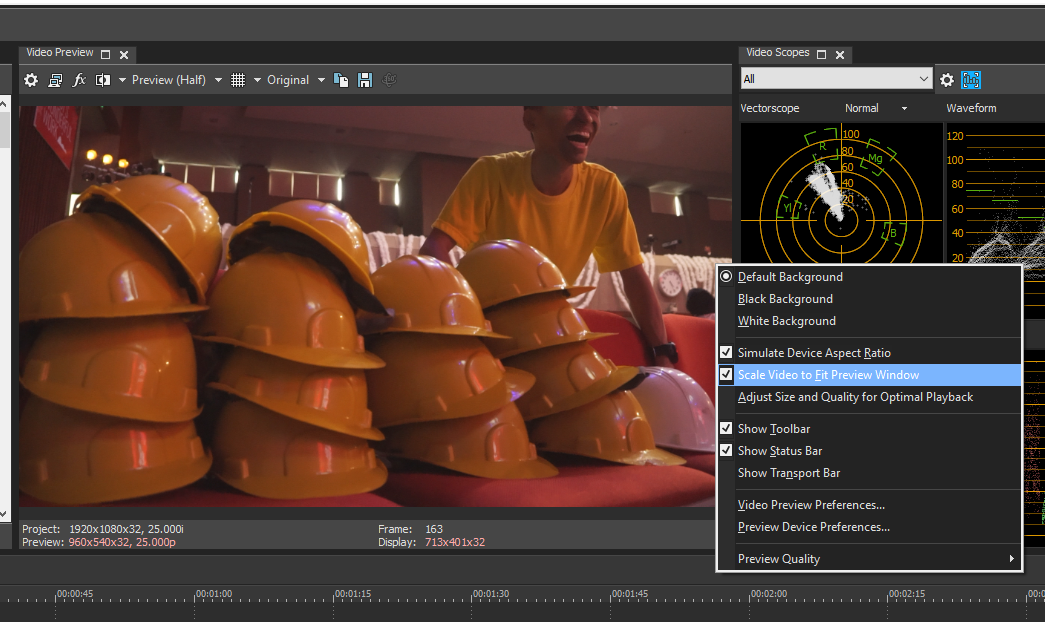Image resolution: width=1045 pixels, height=622 pixels.
Task: Choose Black Background from context menu
Action: [x=785, y=299]
